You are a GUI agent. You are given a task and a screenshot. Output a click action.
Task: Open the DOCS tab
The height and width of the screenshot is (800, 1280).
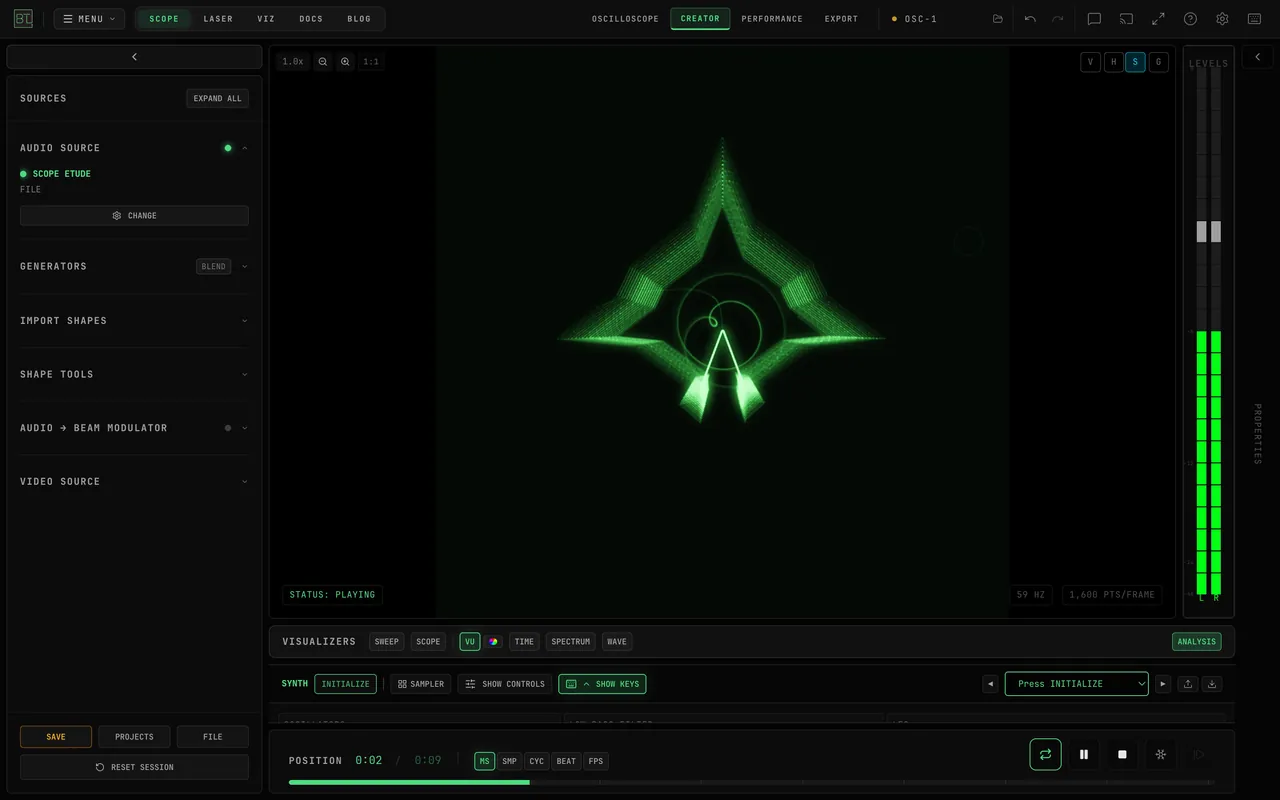[311, 19]
